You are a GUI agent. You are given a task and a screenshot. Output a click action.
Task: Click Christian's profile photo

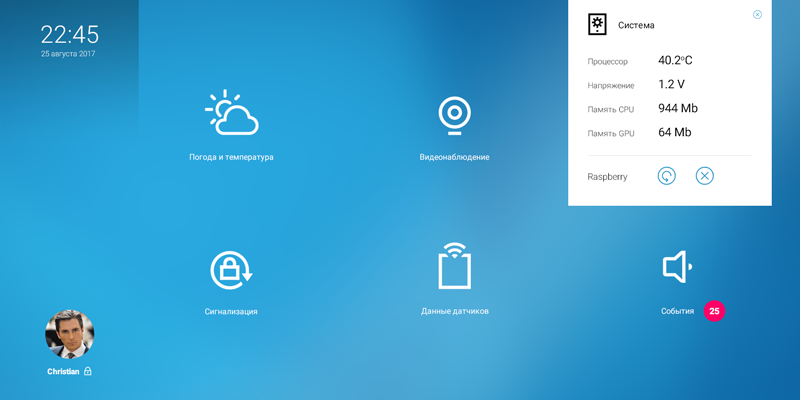pyautogui.click(x=70, y=334)
